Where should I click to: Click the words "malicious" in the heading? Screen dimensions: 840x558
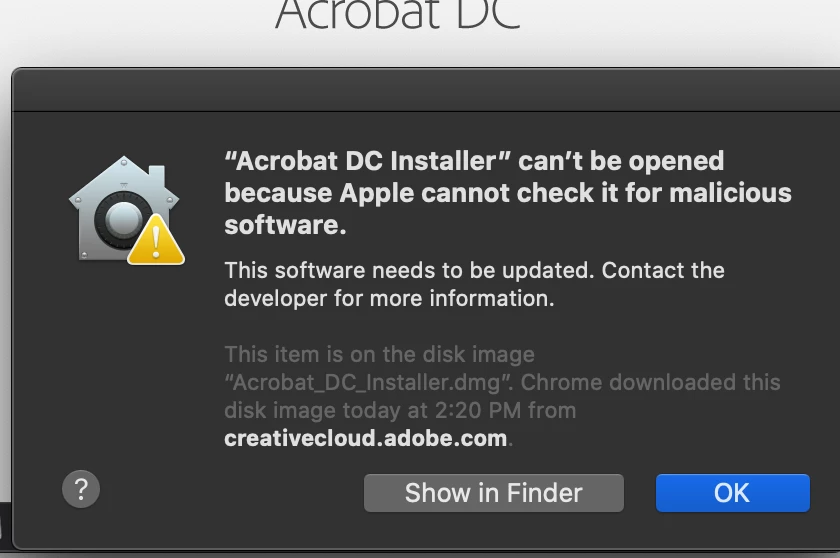click(x=730, y=193)
